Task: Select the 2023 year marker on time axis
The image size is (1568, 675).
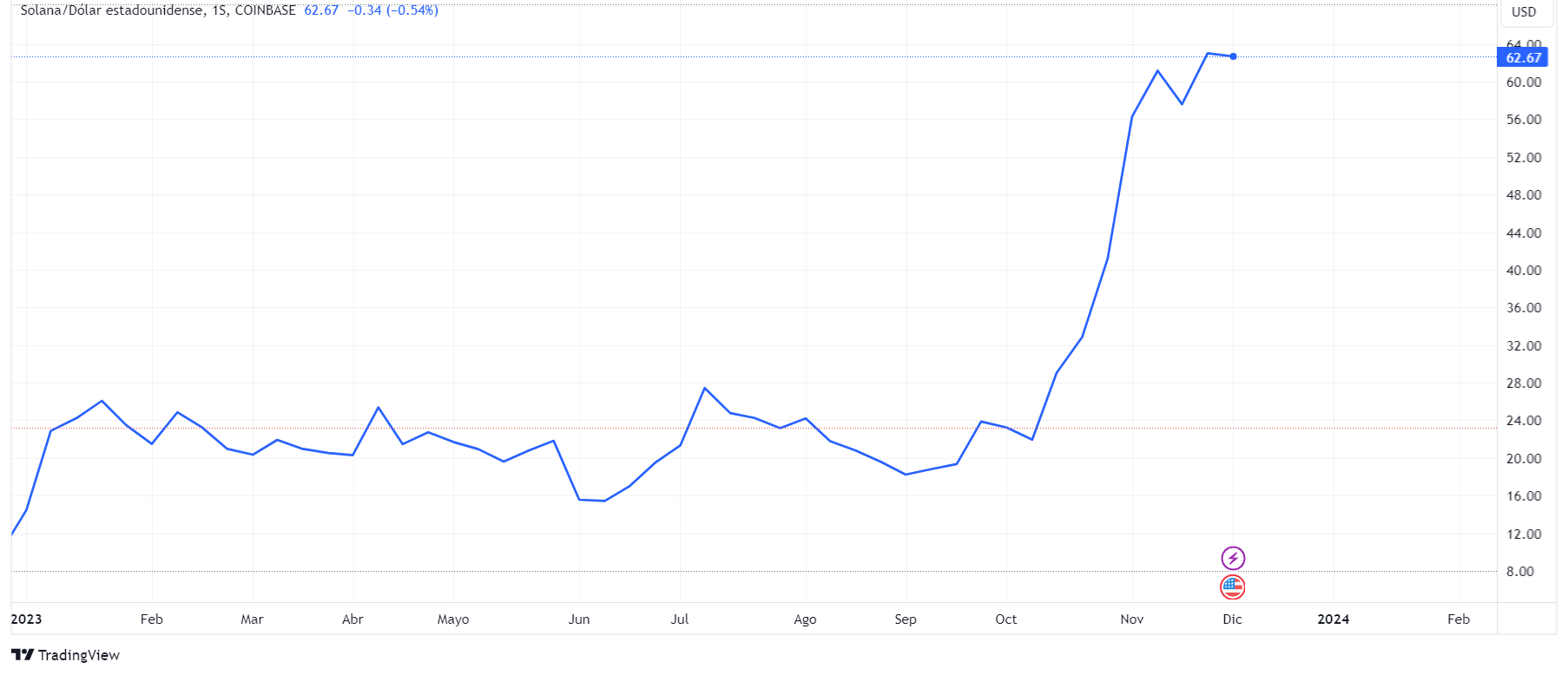Action: click(x=26, y=619)
